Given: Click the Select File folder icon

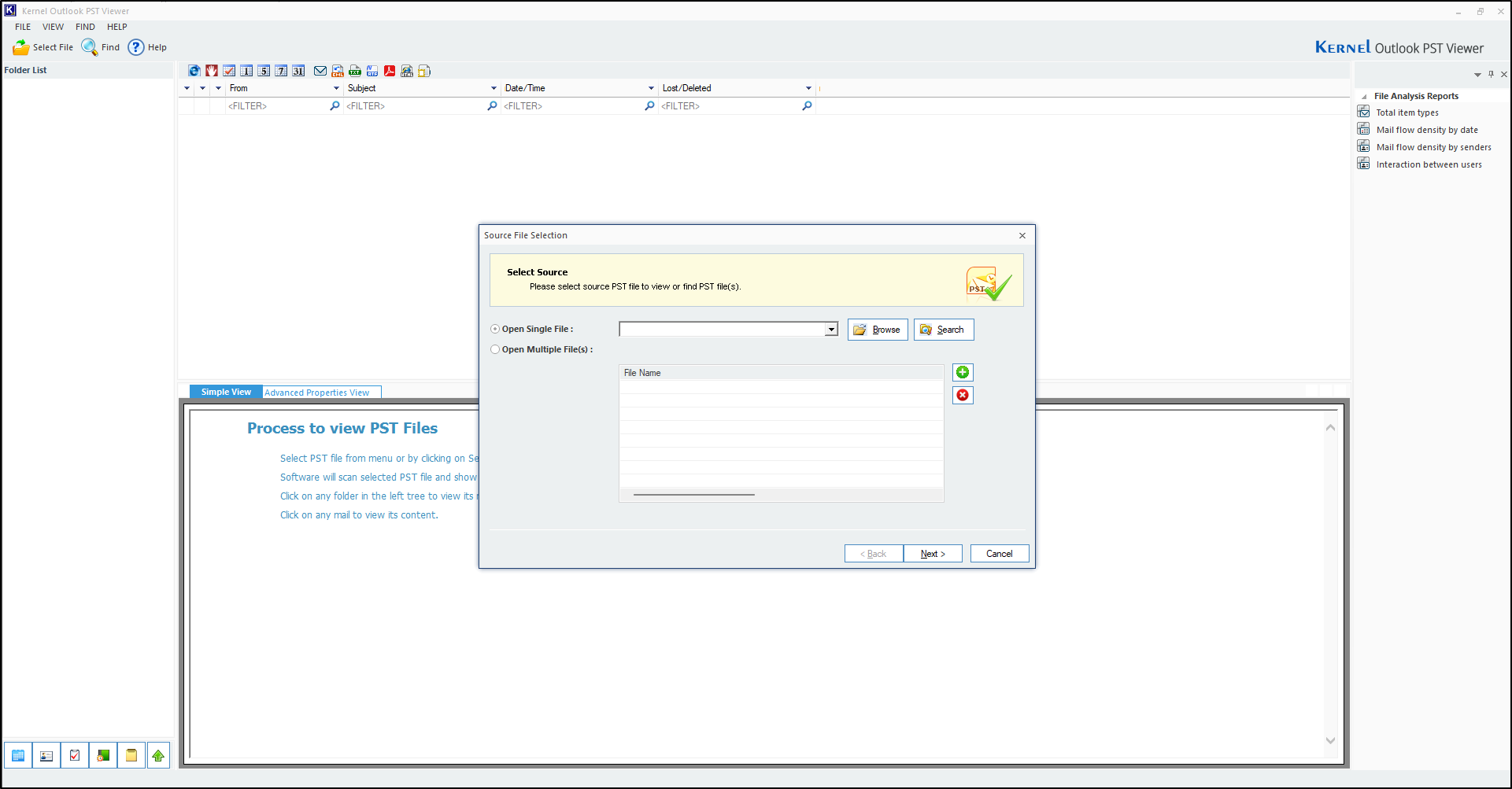Looking at the screenshot, I should [x=21, y=47].
